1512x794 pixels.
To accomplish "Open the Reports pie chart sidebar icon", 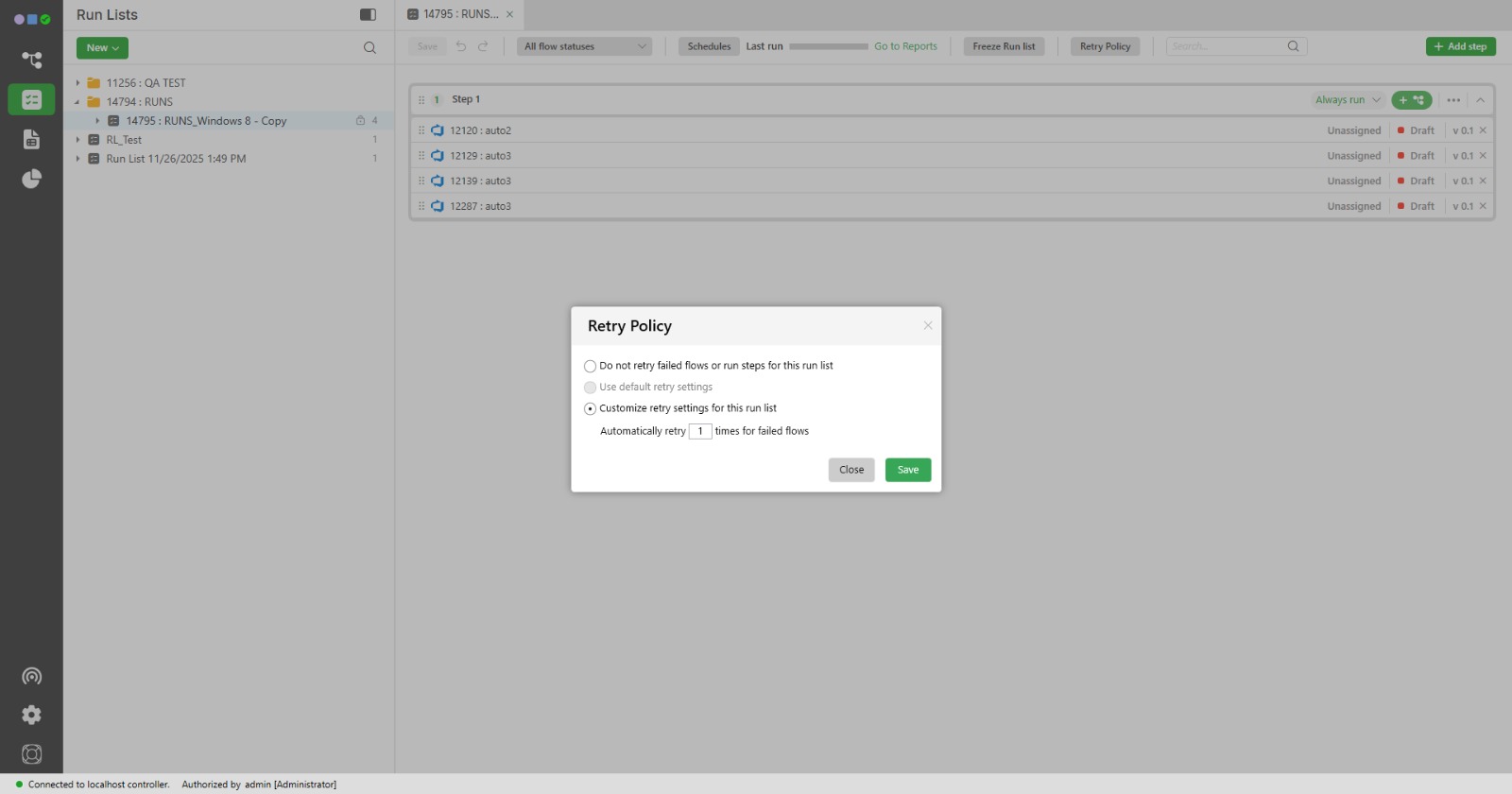I will pos(31,179).
